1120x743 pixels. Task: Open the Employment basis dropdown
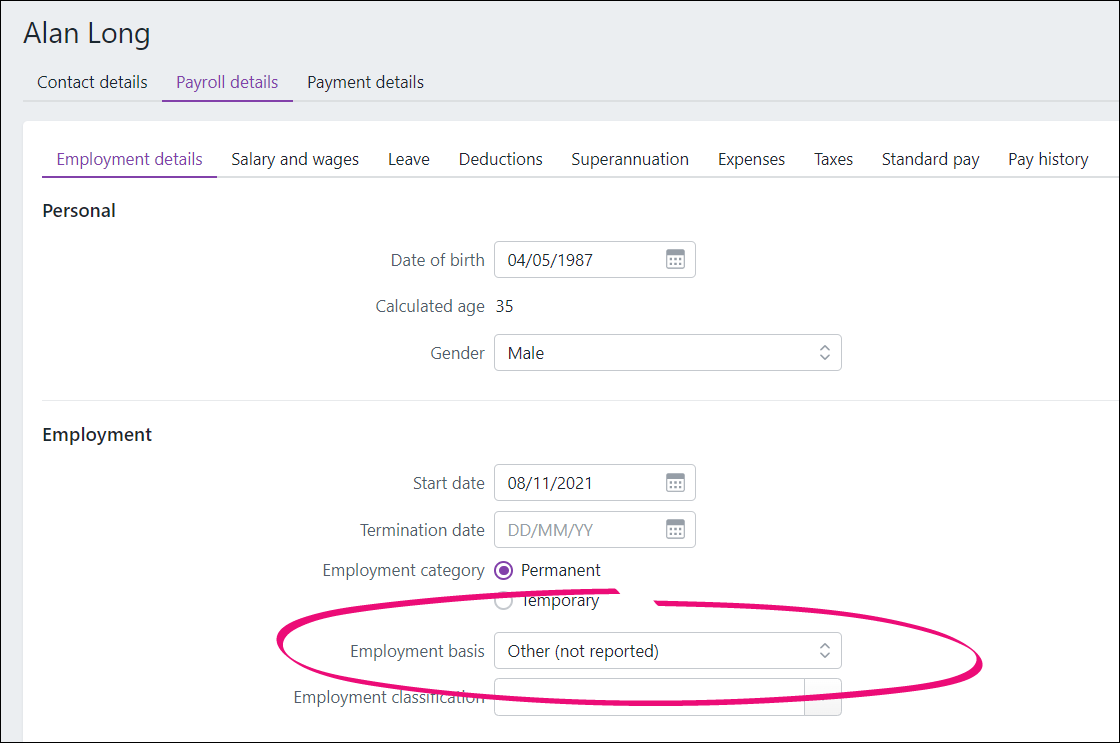click(x=667, y=651)
